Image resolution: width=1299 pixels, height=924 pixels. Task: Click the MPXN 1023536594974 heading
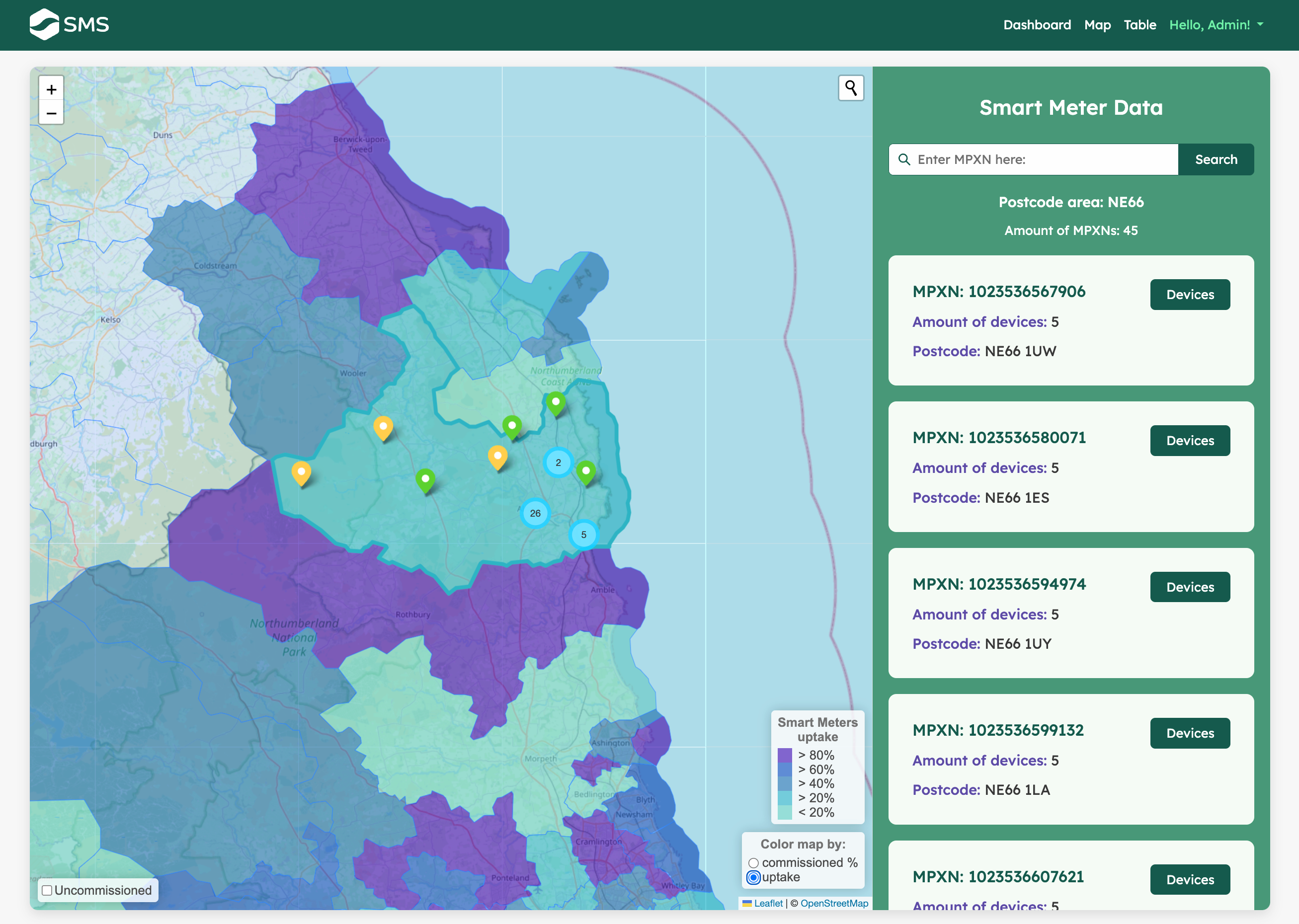[998, 584]
